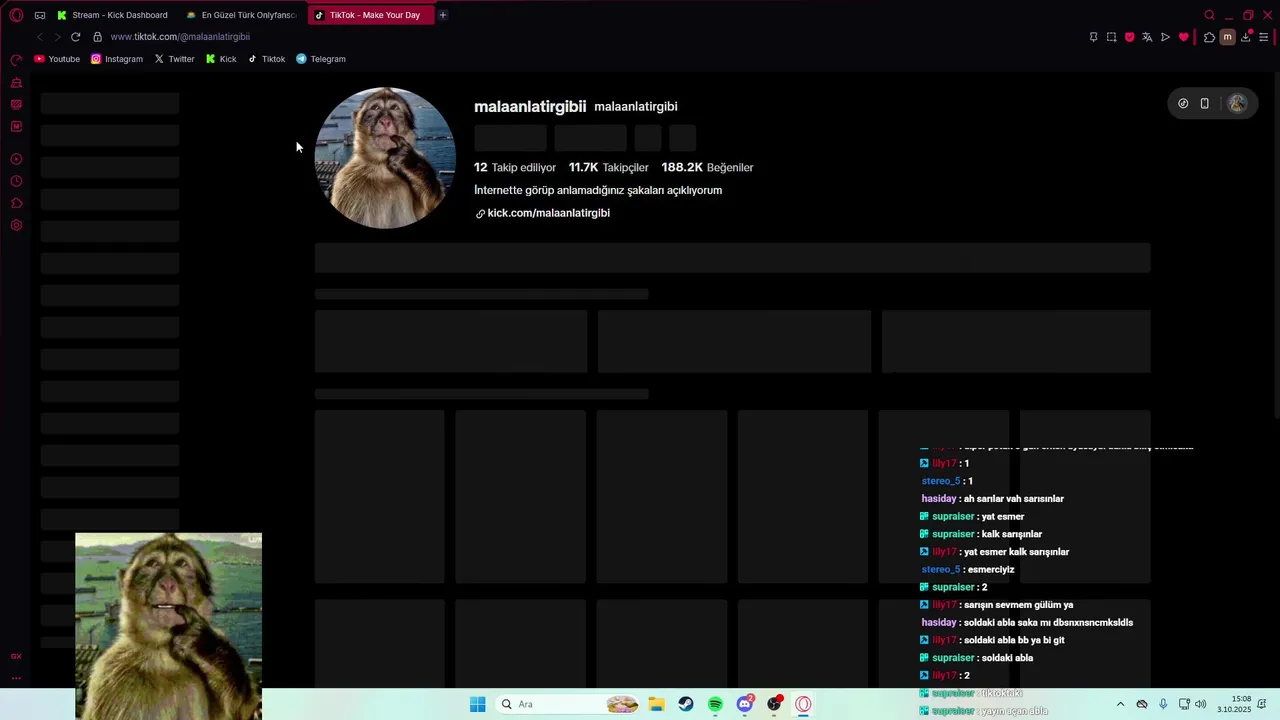Bookmark page with heart icon
1280x720 pixels.
(1184, 37)
